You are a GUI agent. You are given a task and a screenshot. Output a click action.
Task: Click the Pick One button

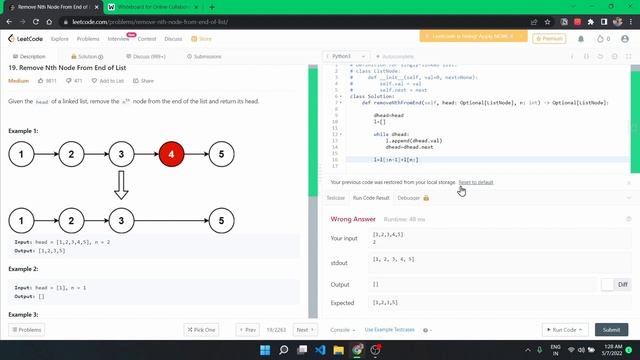pos(201,330)
